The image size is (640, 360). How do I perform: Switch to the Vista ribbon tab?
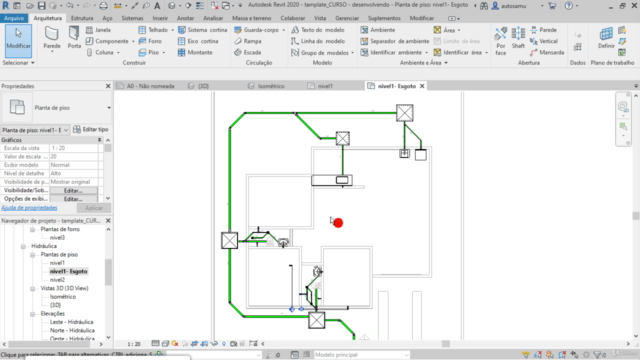(x=320, y=18)
